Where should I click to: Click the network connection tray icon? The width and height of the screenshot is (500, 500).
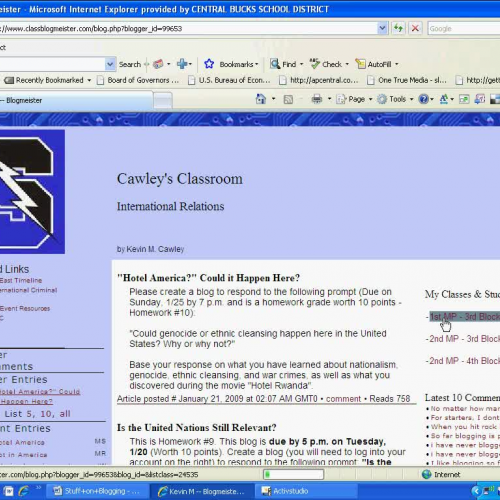tap(488, 491)
